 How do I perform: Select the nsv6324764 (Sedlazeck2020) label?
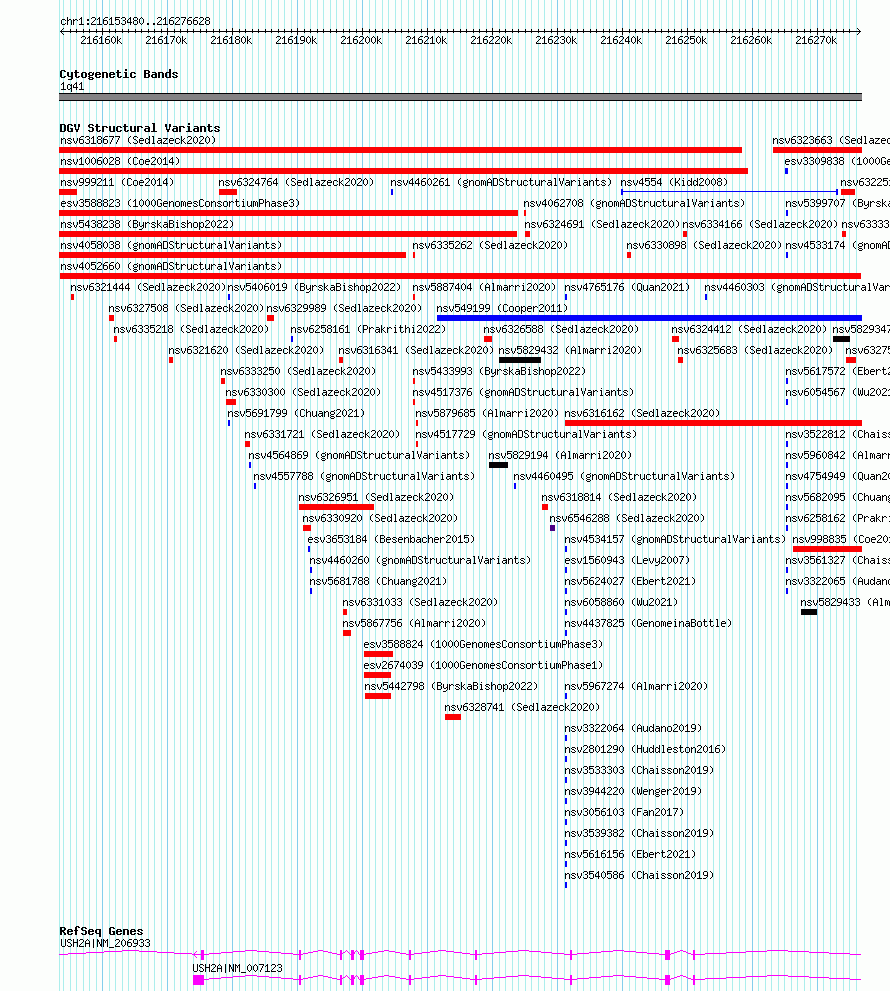(x=296, y=182)
